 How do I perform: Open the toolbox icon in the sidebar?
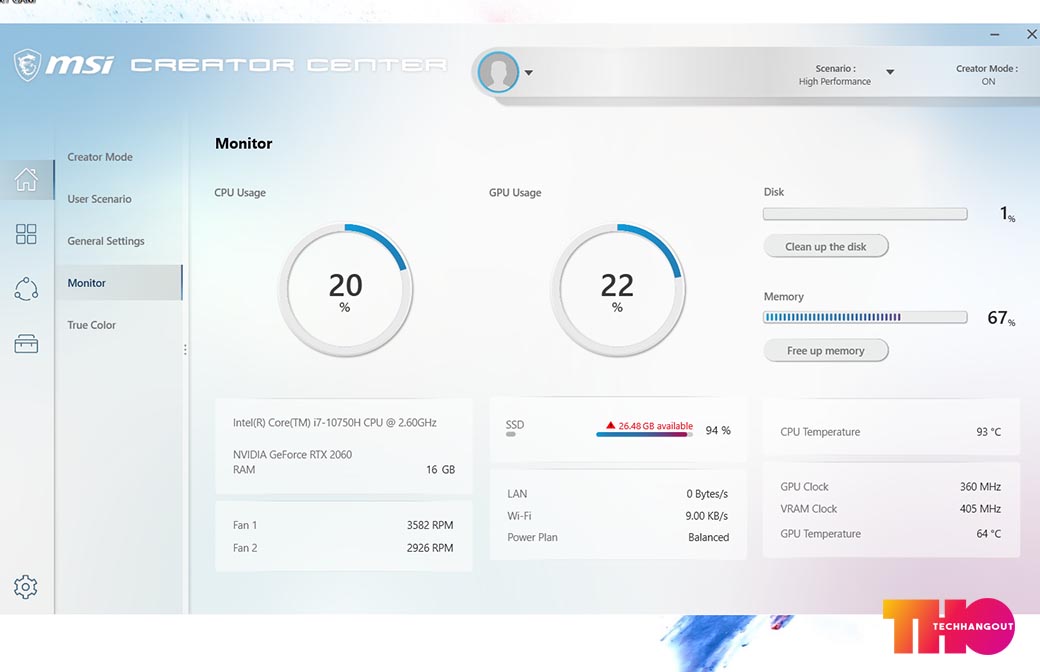click(27, 344)
